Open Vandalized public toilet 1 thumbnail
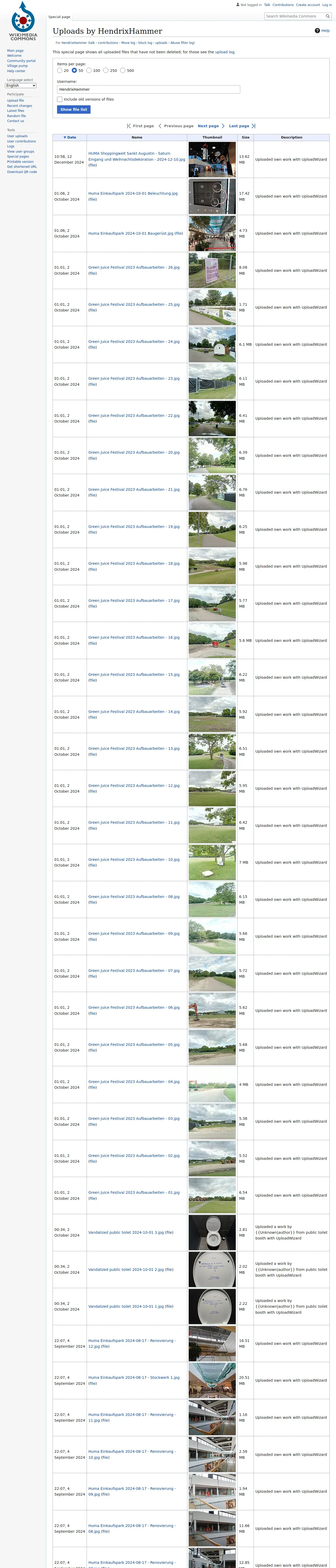 pos(212,1306)
